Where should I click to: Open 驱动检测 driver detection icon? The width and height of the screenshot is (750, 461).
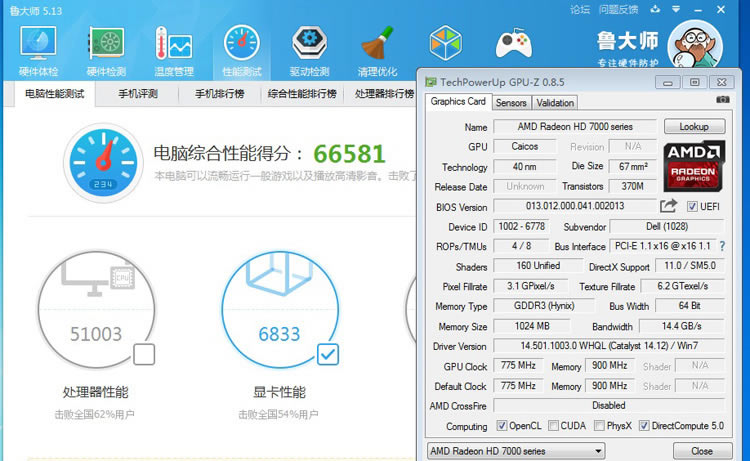(x=309, y=50)
